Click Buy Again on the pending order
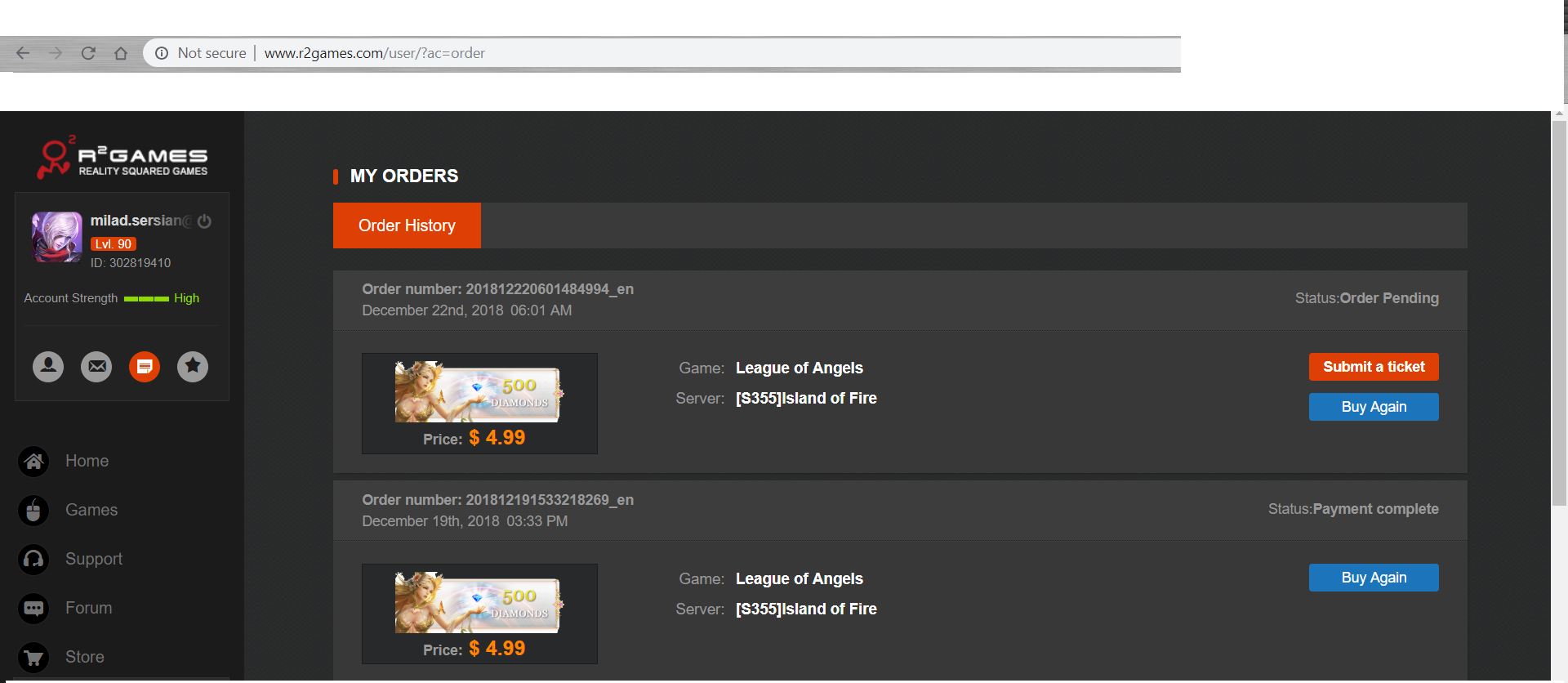The image size is (1568, 683). [x=1373, y=407]
